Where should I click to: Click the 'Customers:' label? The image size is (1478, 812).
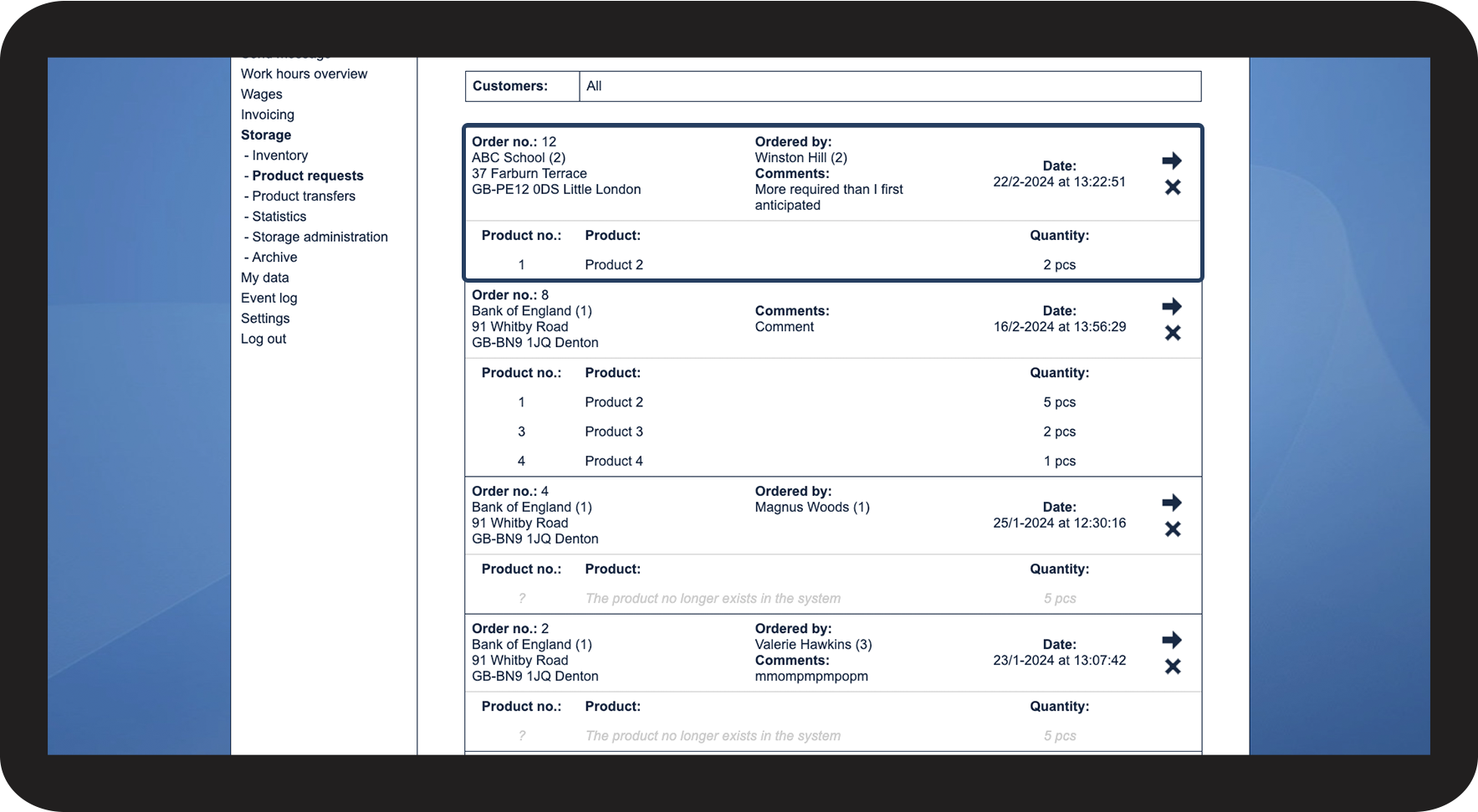[510, 86]
